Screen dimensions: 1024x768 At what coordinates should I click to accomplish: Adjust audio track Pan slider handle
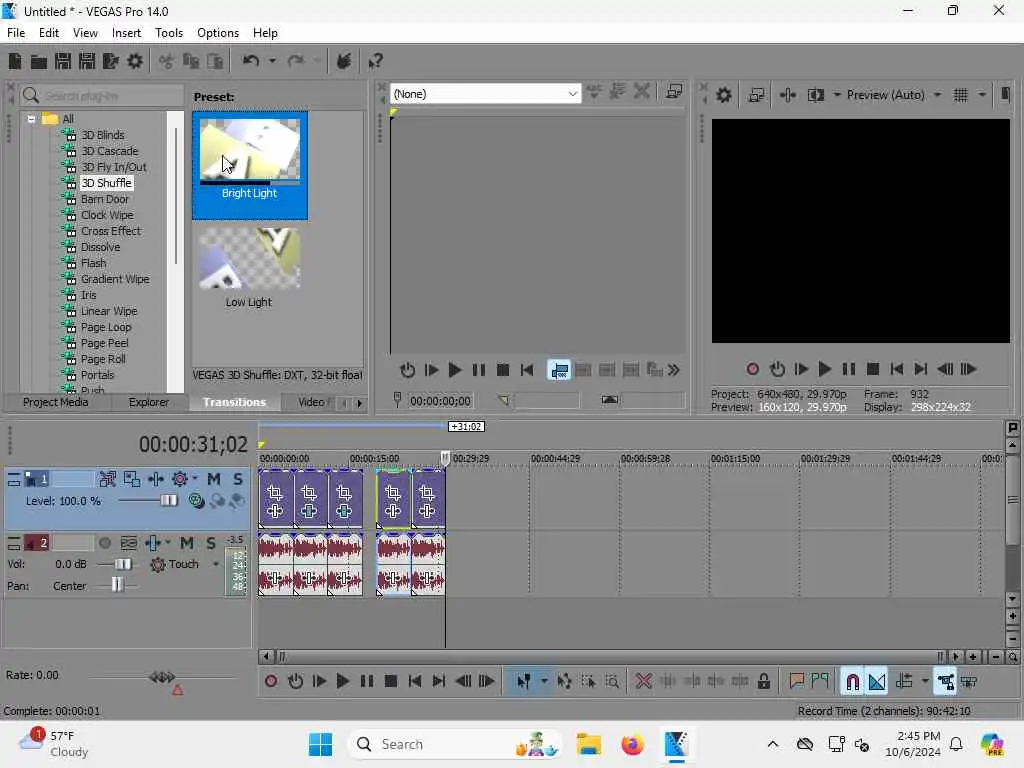point(117,585)
